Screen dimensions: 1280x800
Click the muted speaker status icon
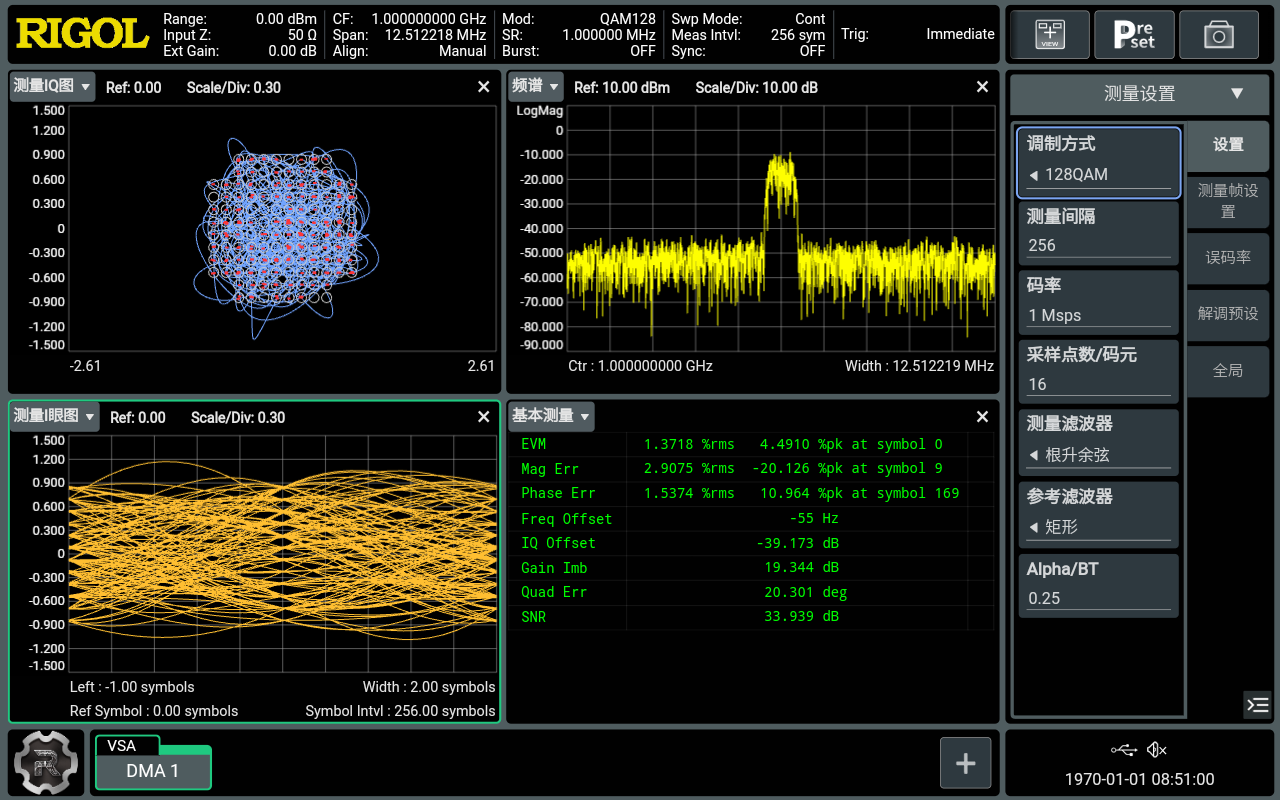tap(1158, 749)
